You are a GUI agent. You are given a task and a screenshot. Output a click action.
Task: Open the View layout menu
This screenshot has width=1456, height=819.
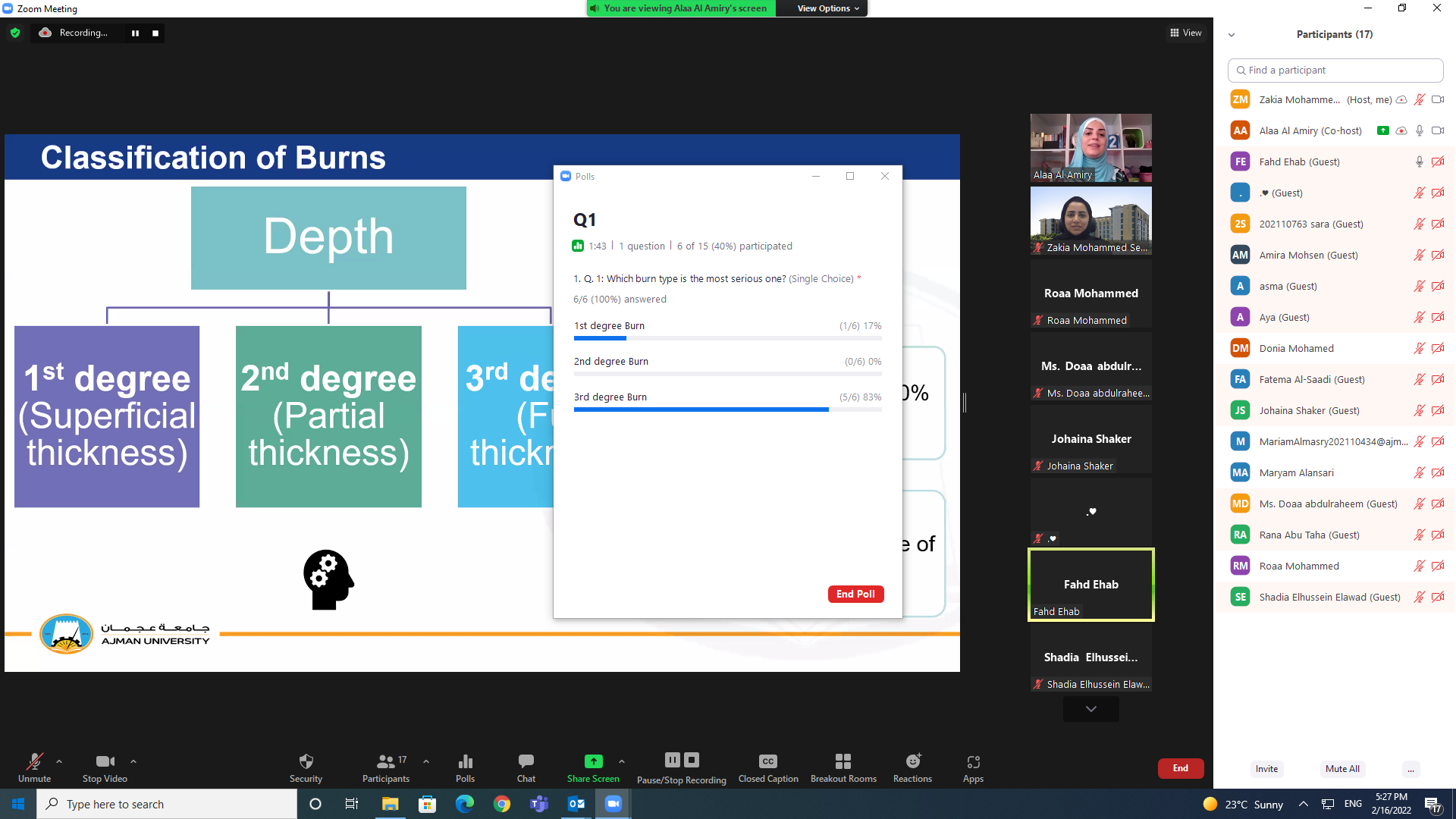[1186, 33]
